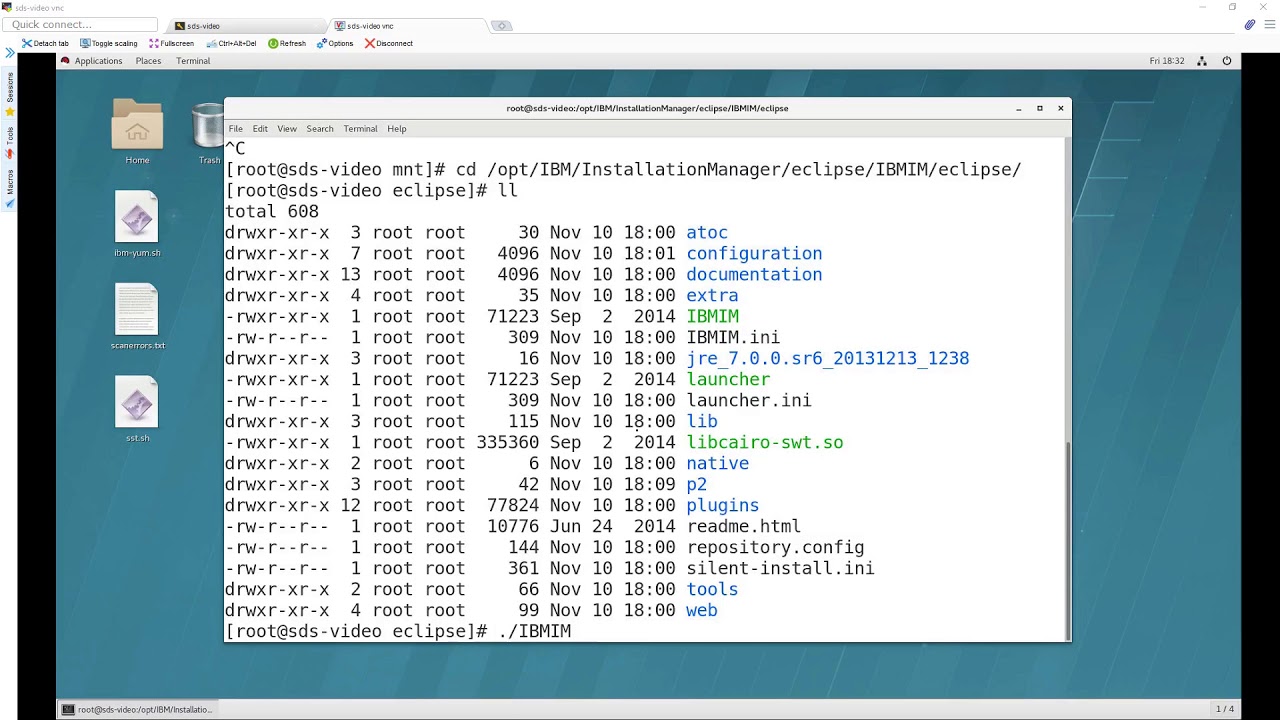The width and height of the screenshot is (1280, 720).
Task: Click the 'p2' directory name
Action: (x=696, y=485)
